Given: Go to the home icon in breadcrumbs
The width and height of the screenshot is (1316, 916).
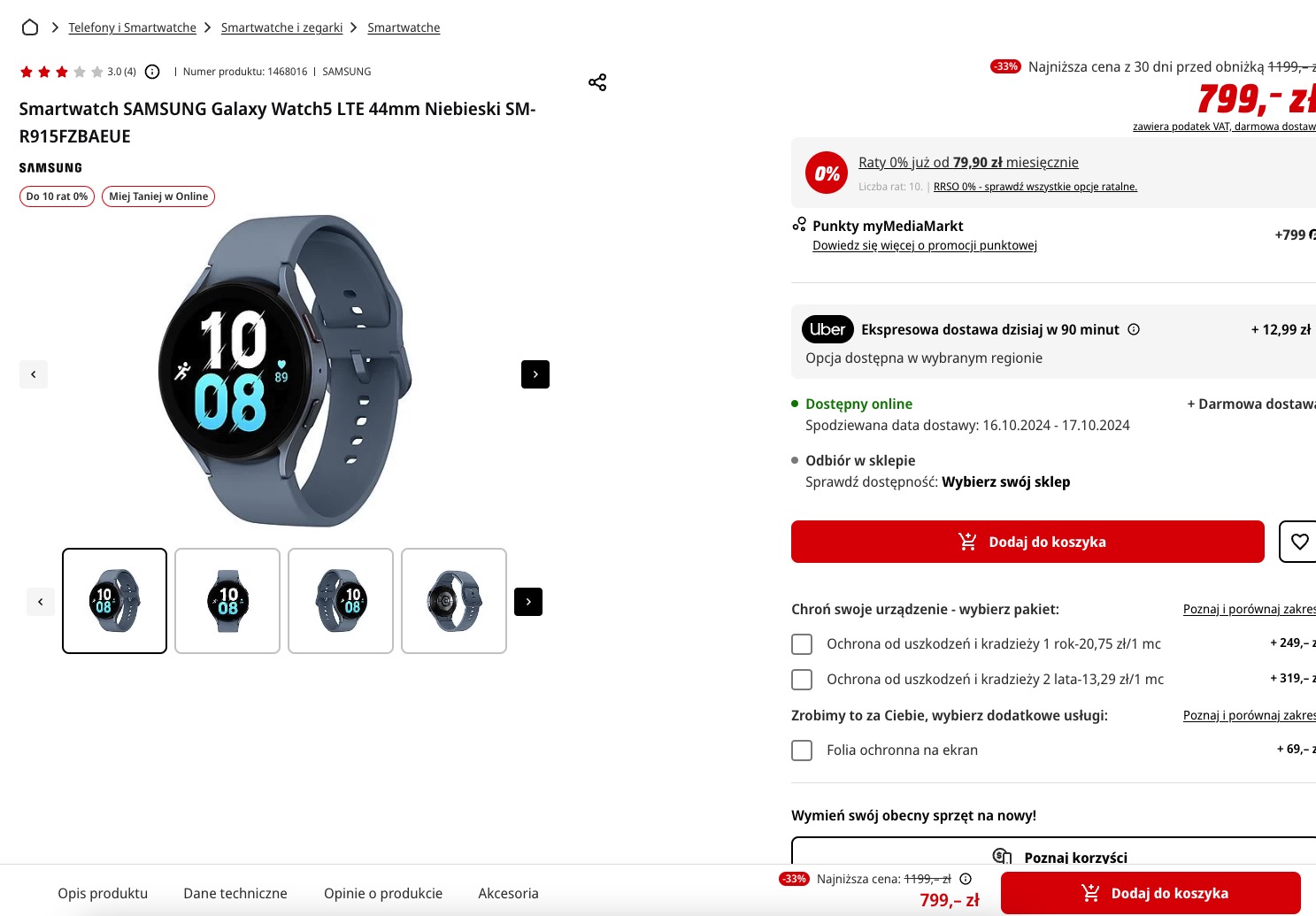Looking at the screenshot, I should pos(30,27).
